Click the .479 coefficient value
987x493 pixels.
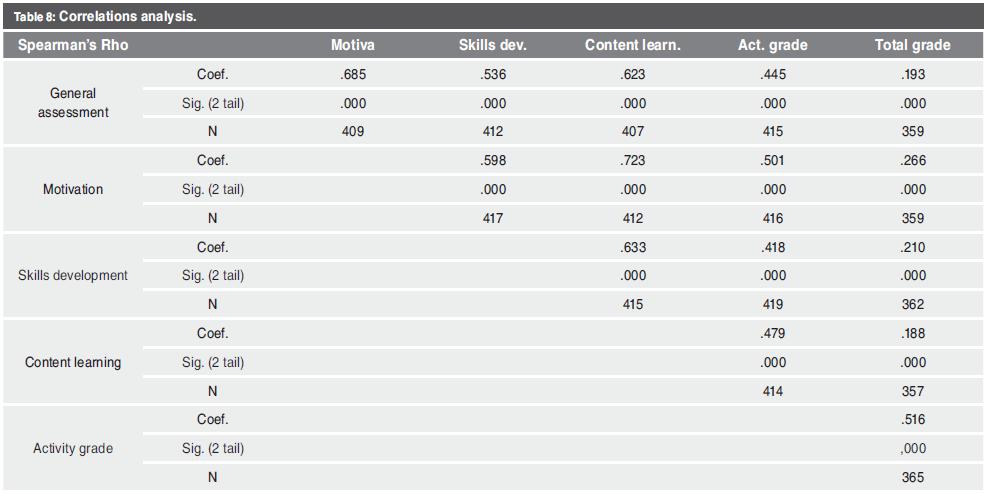click(772, 333)
